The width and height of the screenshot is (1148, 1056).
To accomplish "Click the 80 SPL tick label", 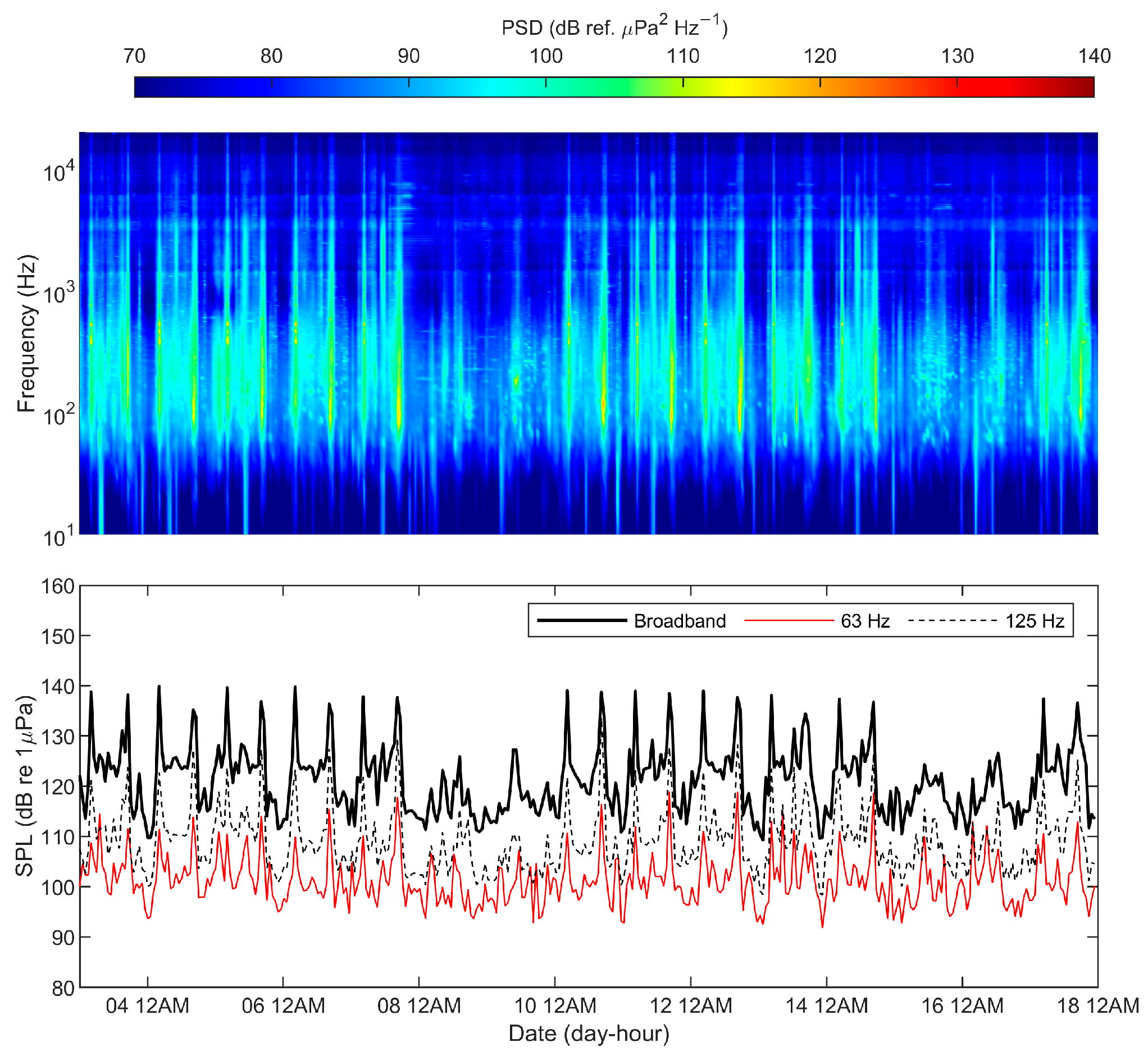I will point(63,989).
